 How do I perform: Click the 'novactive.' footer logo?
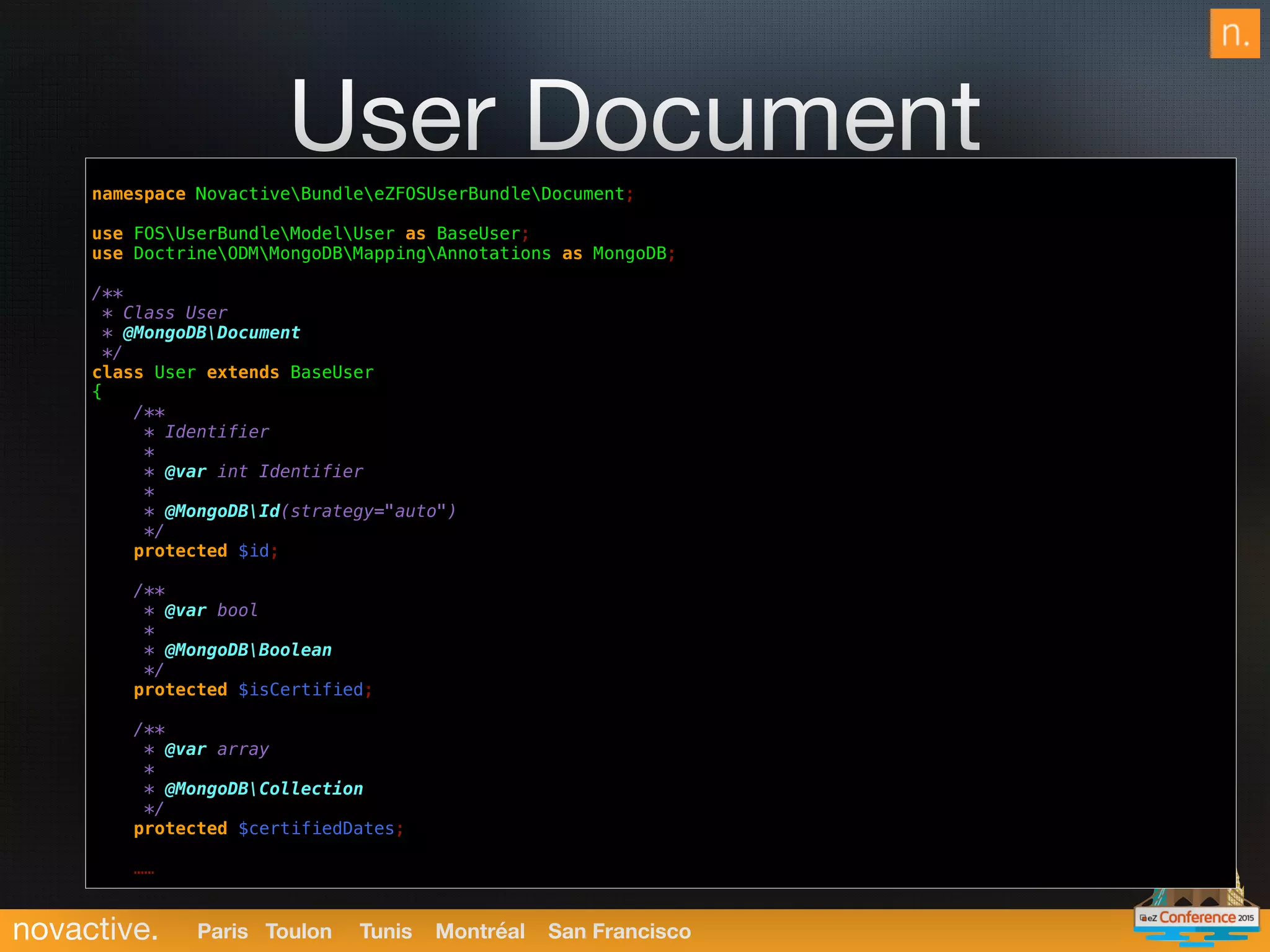[x=86, y=930]
